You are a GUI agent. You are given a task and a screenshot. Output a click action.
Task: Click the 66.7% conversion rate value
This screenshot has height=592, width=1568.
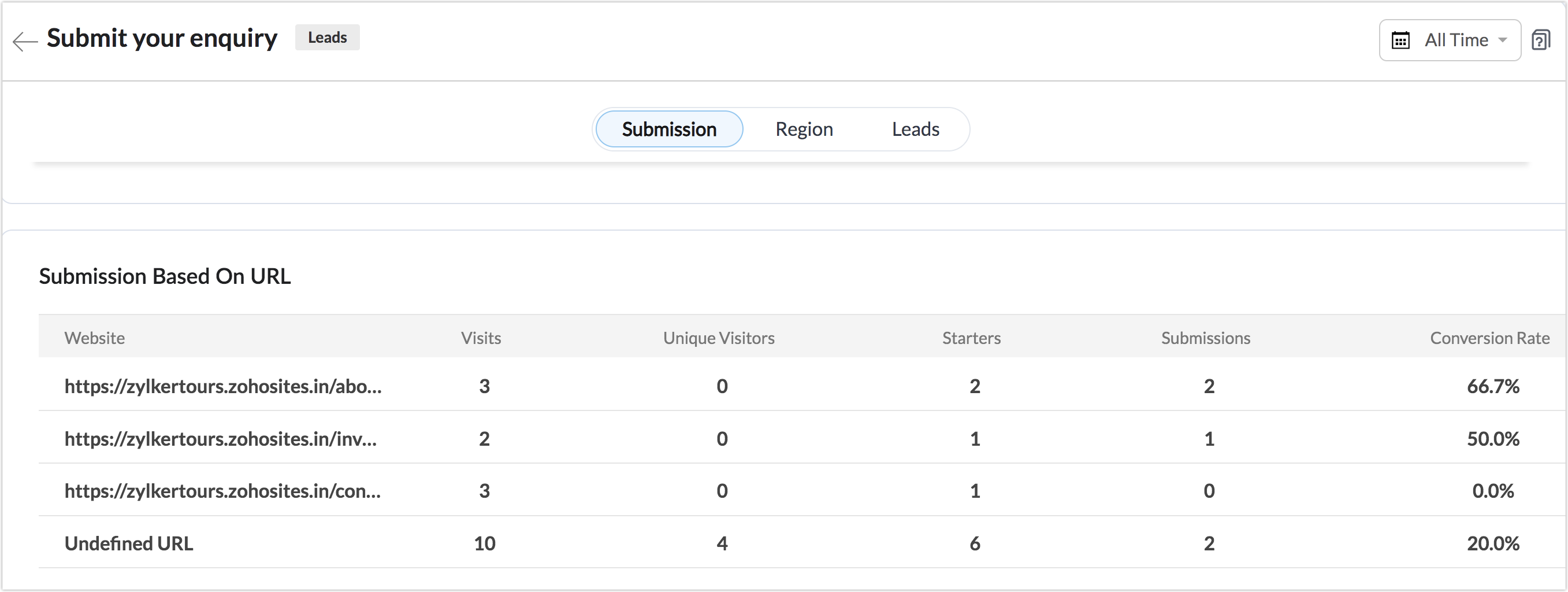click(x=1492, y=386)
